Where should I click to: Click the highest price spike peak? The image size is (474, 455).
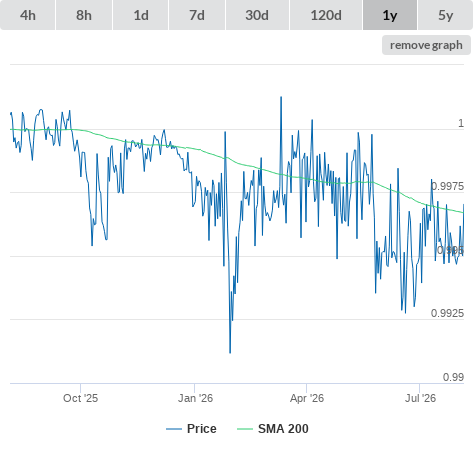point(281,97)
